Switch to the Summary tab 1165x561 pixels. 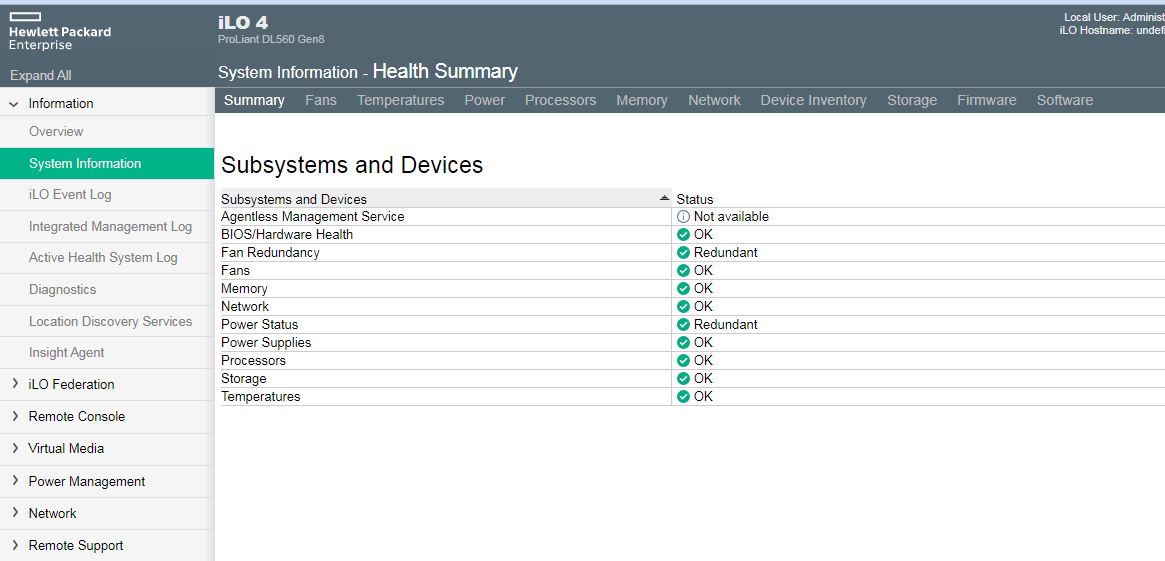(254, 100)
